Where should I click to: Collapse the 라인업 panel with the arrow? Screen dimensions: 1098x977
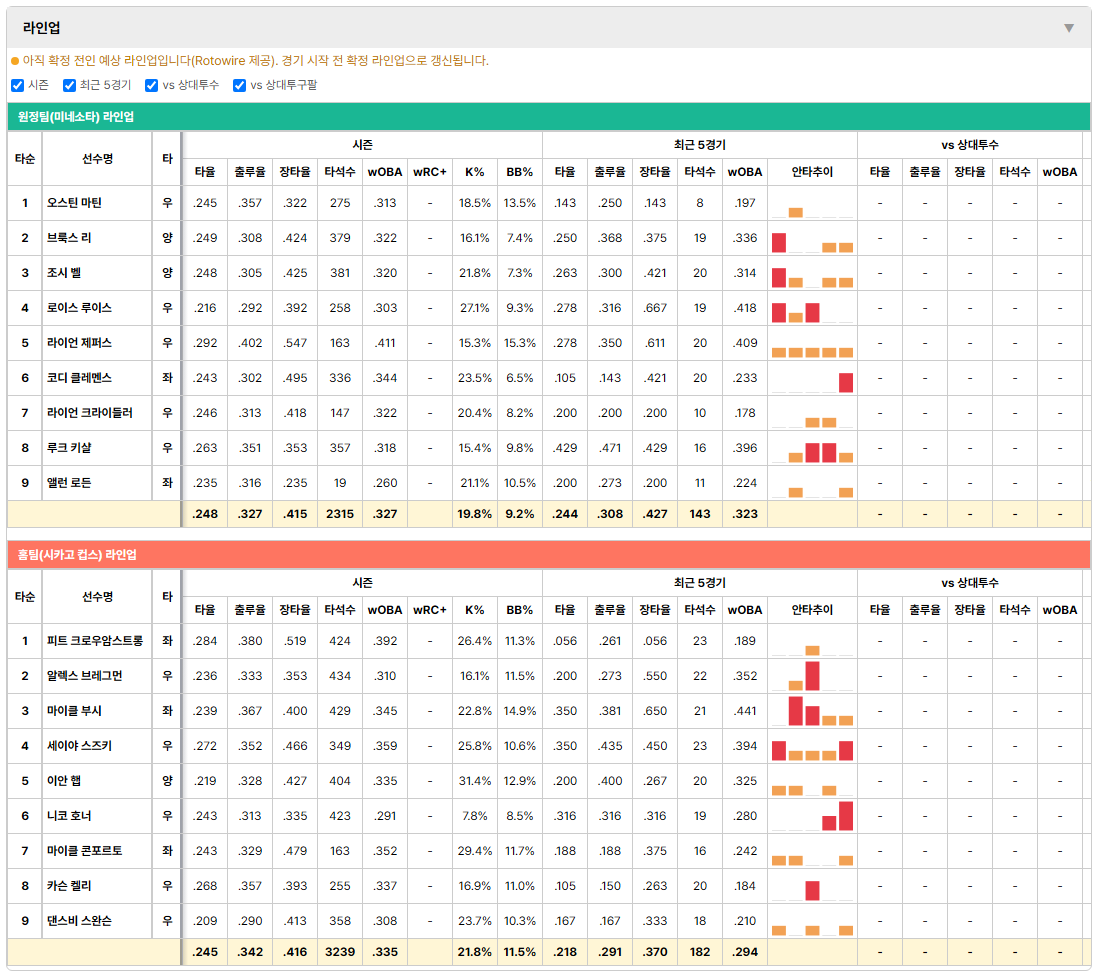(x=1069, y=28)
